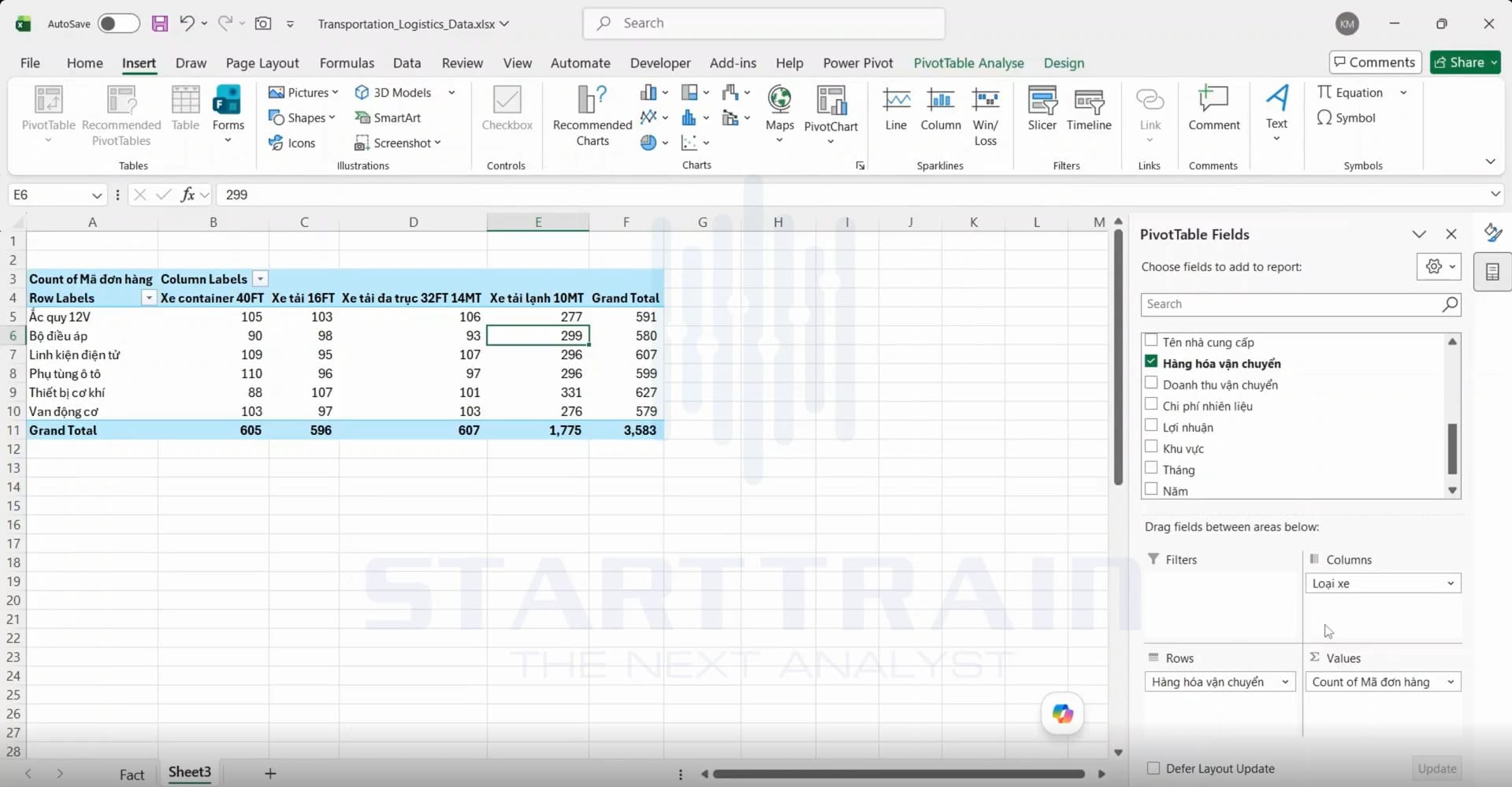
Task: Open the Comments button
Action: coord(1375,62)
